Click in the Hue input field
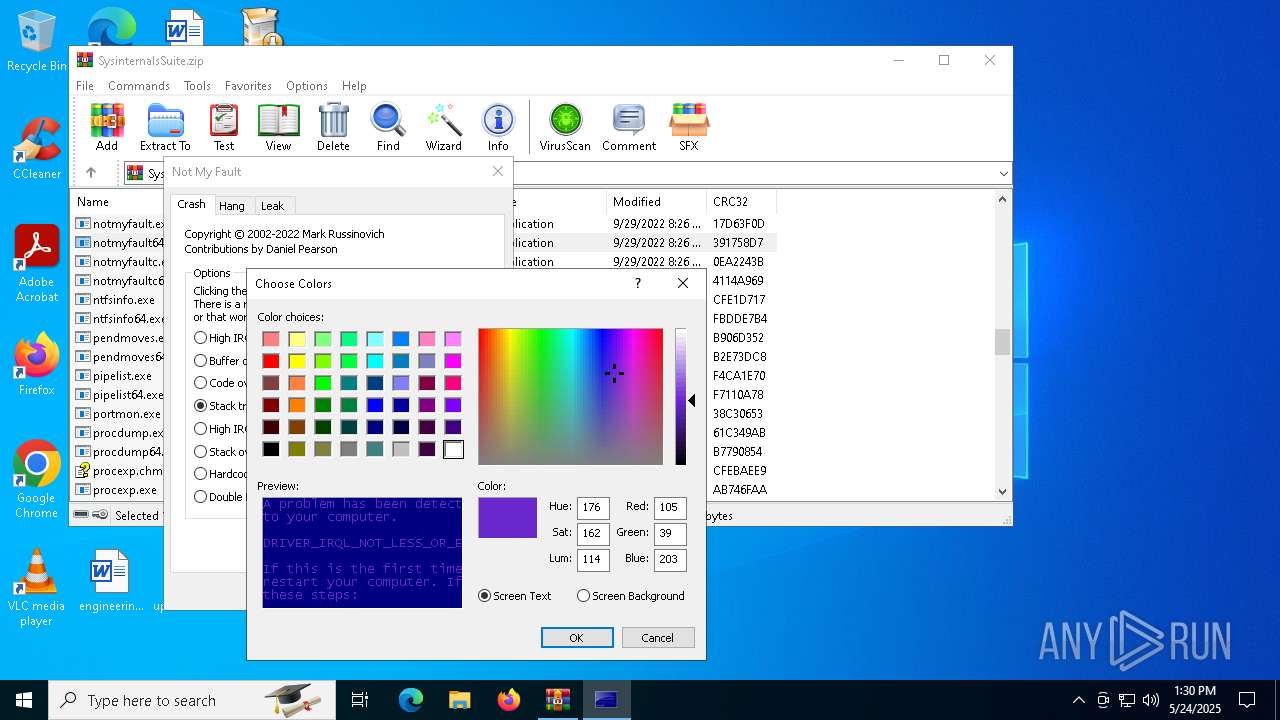Screen dimensions: 1280x720 (593, 508)
